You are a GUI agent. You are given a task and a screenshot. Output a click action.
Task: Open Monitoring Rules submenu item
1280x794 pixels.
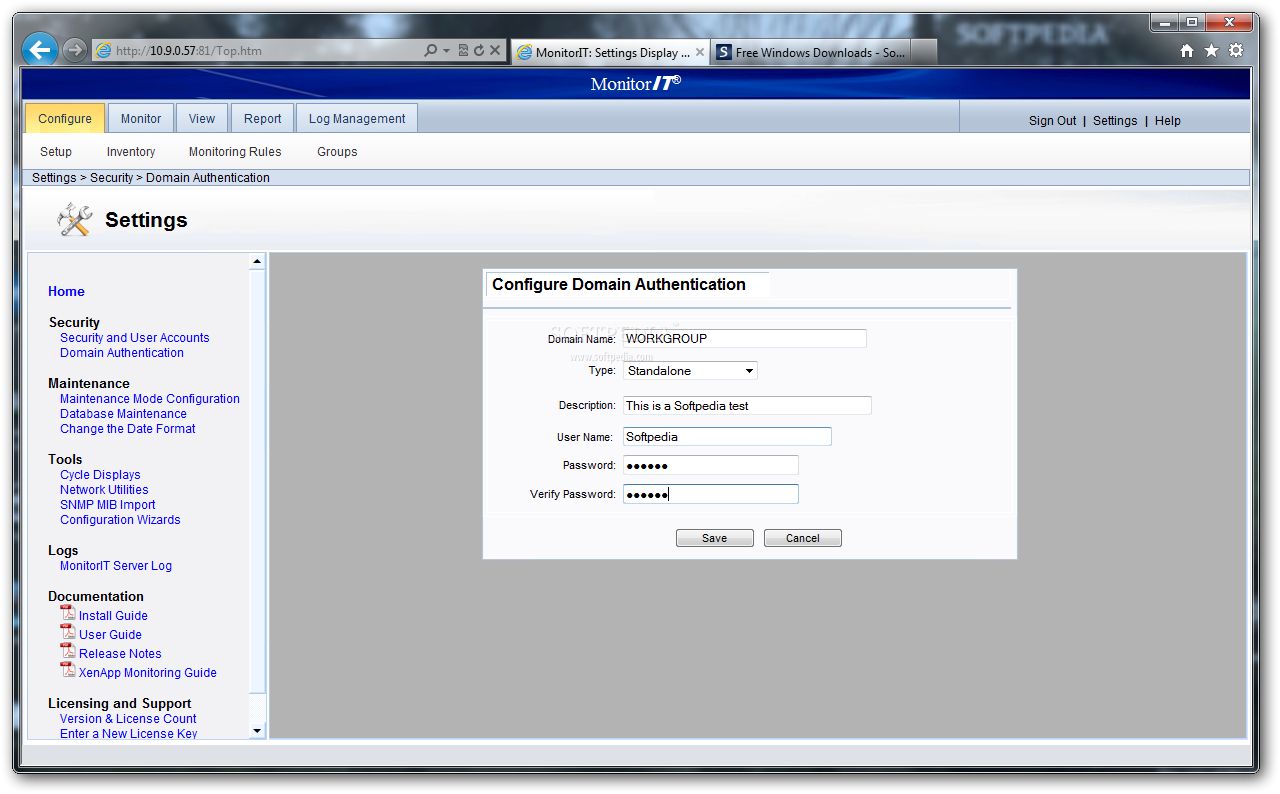235,152
